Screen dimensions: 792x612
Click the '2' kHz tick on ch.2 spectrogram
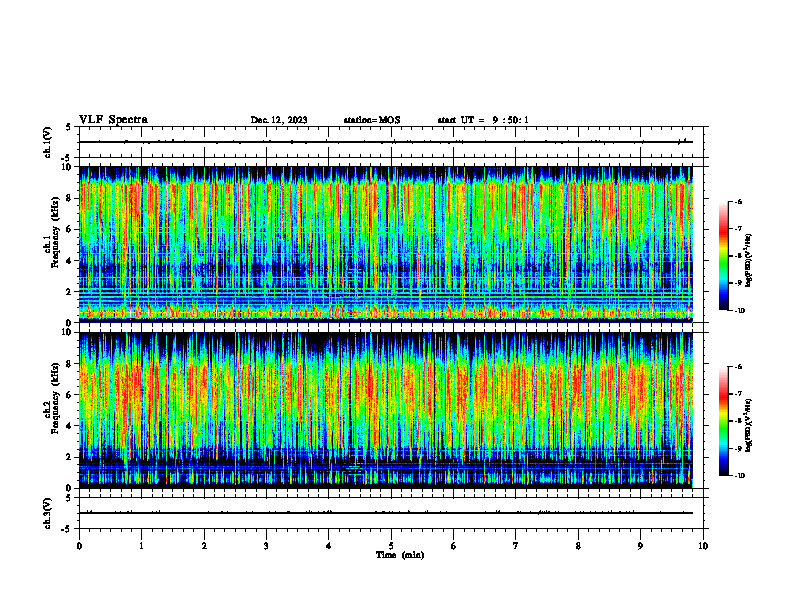tap(70, 457)
